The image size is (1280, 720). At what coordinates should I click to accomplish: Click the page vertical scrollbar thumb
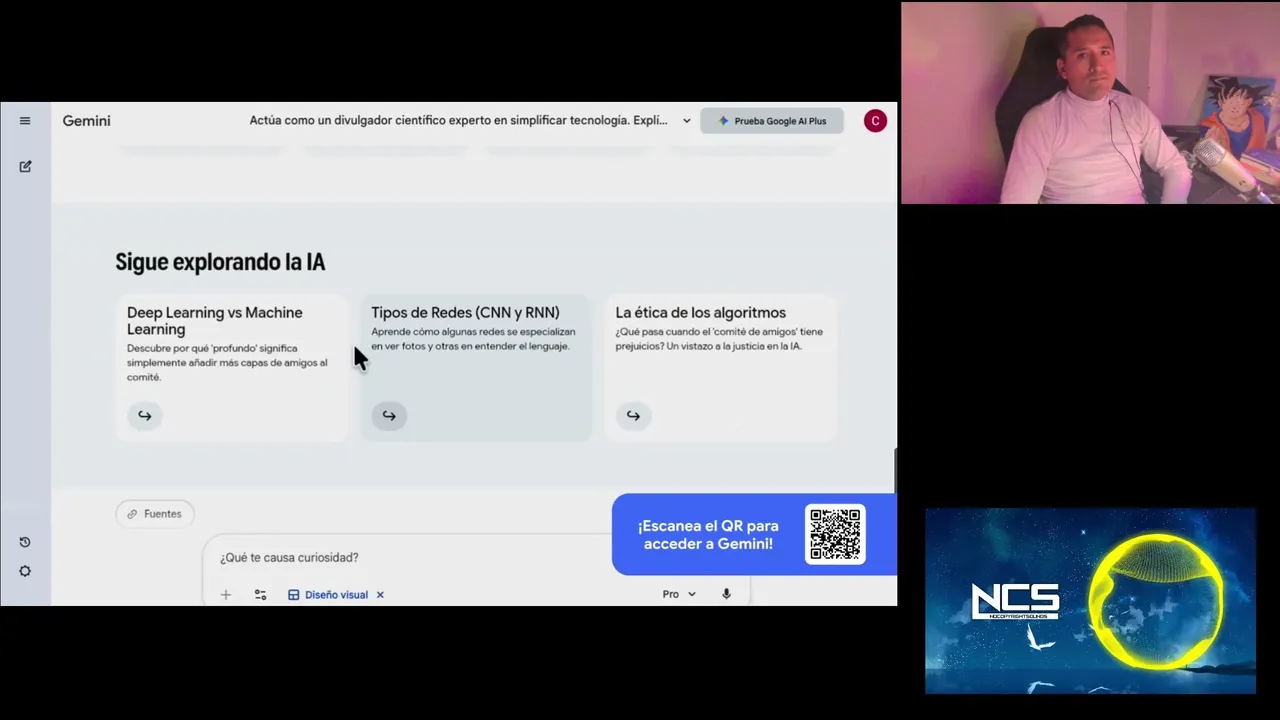(894, 470)
